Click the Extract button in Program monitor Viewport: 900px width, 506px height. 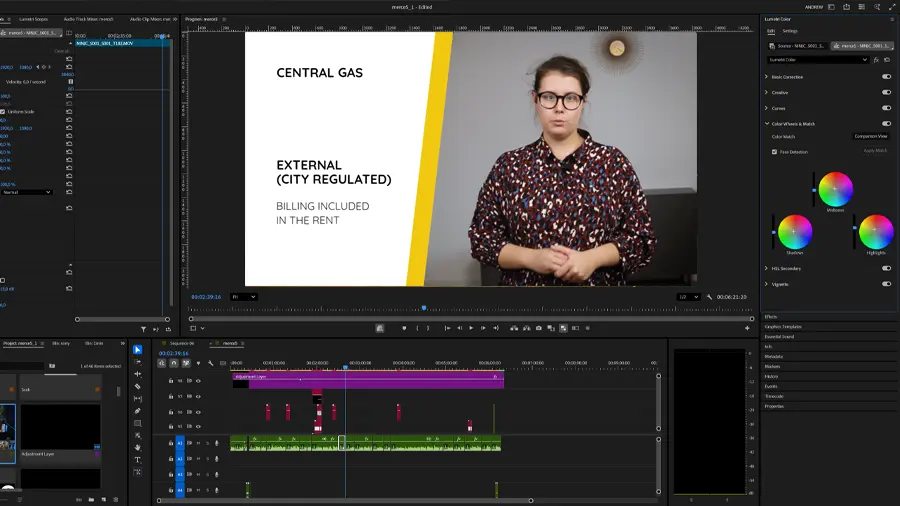526,328
